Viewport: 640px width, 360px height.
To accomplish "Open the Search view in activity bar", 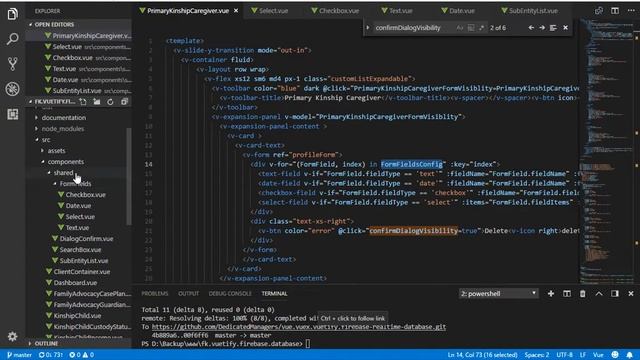I will coord(13,39).
